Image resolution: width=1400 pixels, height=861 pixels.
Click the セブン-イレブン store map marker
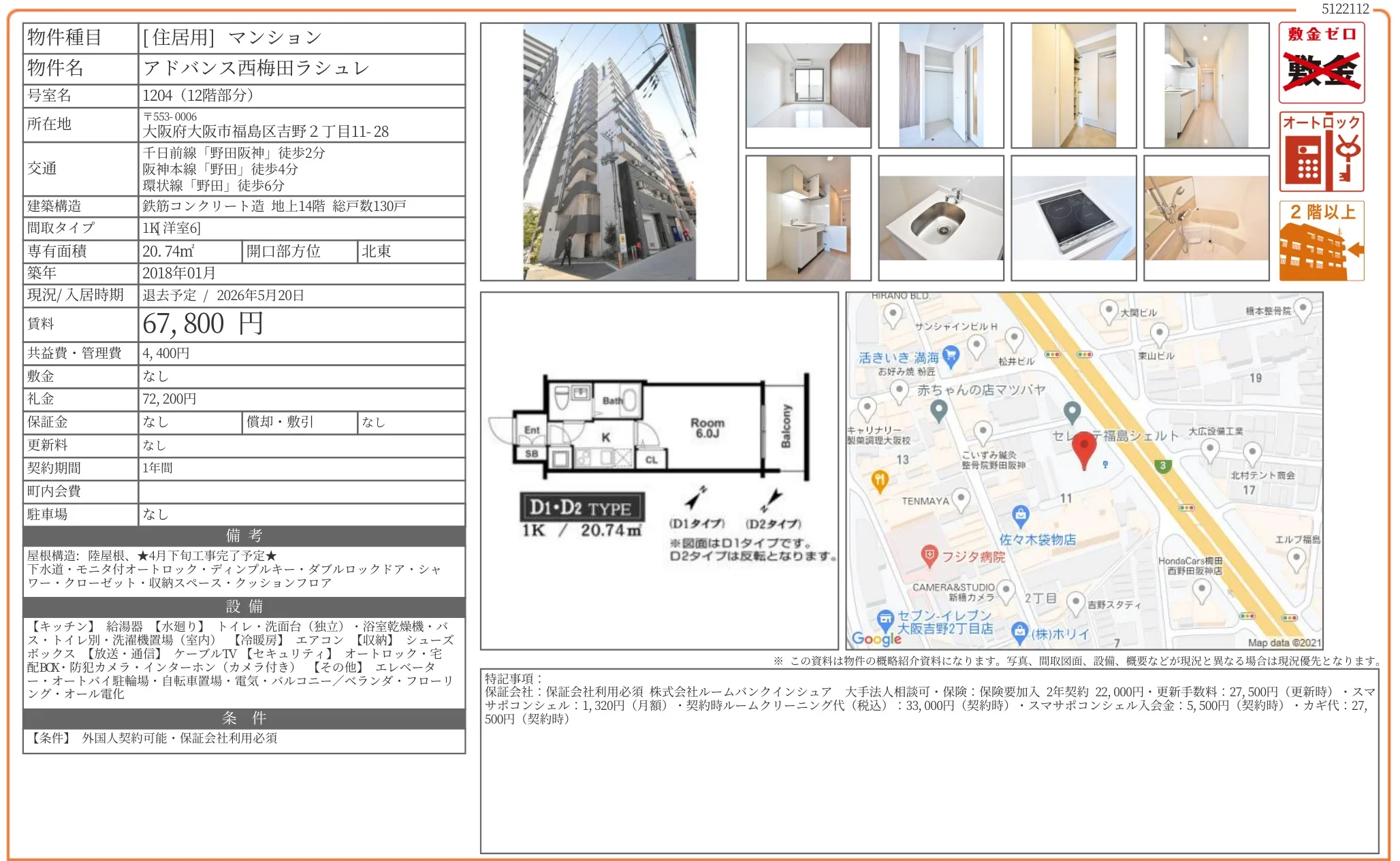[x=885, y=618]
